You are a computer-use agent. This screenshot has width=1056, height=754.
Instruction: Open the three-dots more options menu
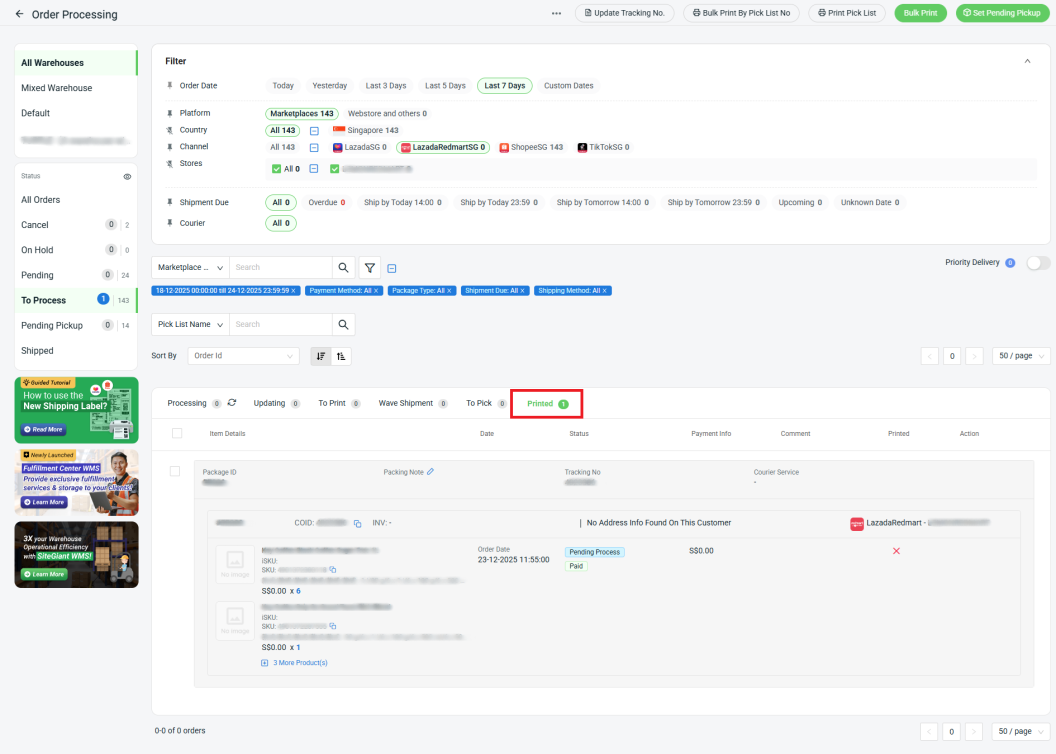[x=556, y=14]
